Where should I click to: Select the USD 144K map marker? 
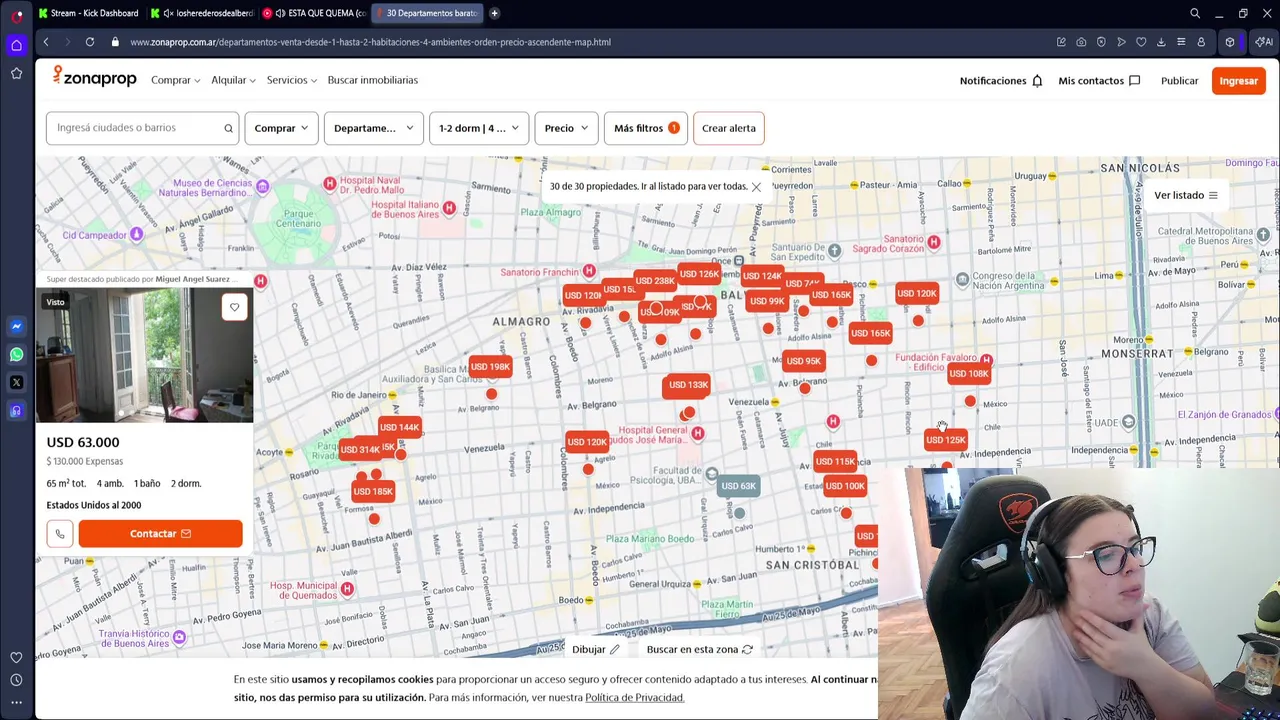pos(399,428)
